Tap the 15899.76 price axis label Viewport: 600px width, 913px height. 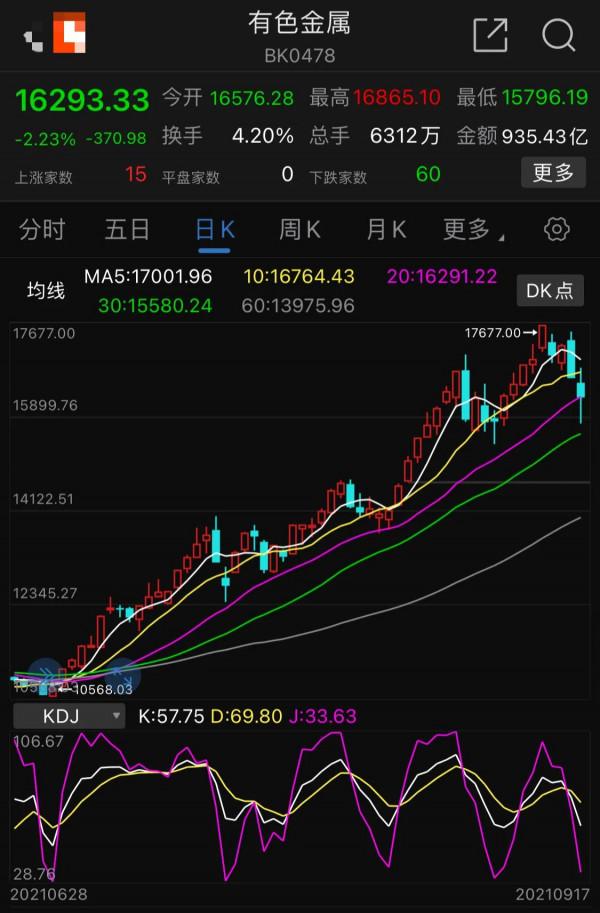tap(45, 405)
